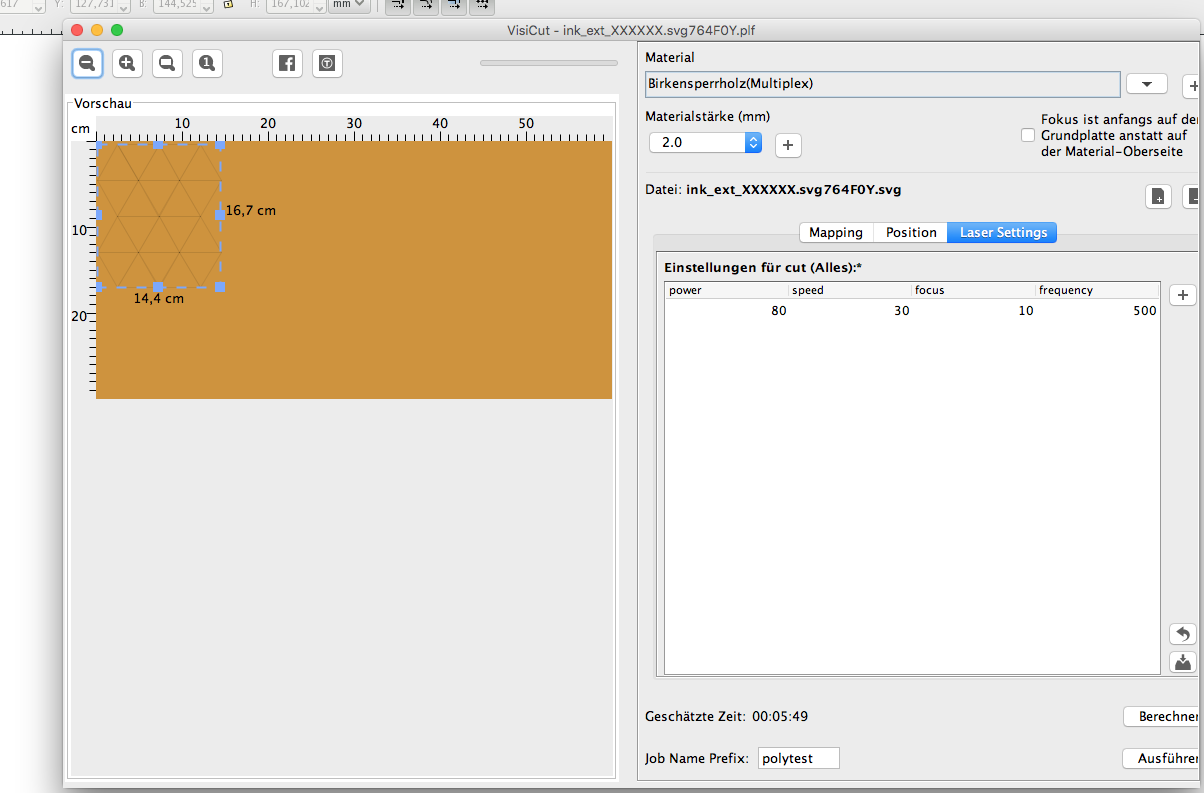Open the mm unit dropdown in Inkscape
Viewport: 1204px width, 793px height.
348,5
